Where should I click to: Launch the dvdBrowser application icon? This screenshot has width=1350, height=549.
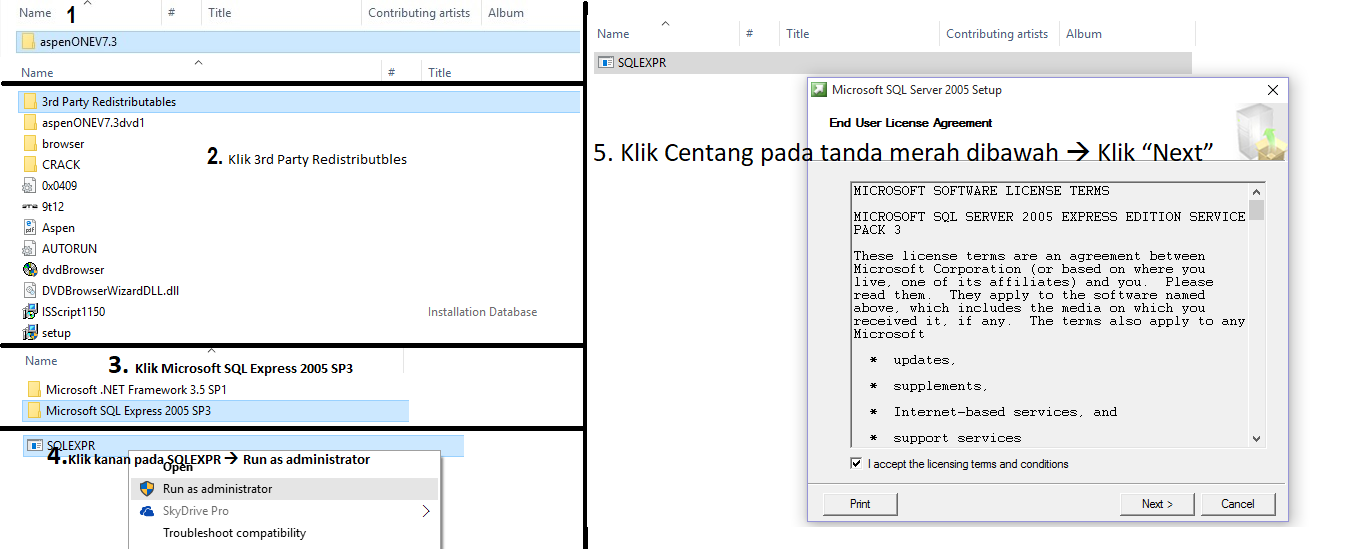click(x=30, y=270)
